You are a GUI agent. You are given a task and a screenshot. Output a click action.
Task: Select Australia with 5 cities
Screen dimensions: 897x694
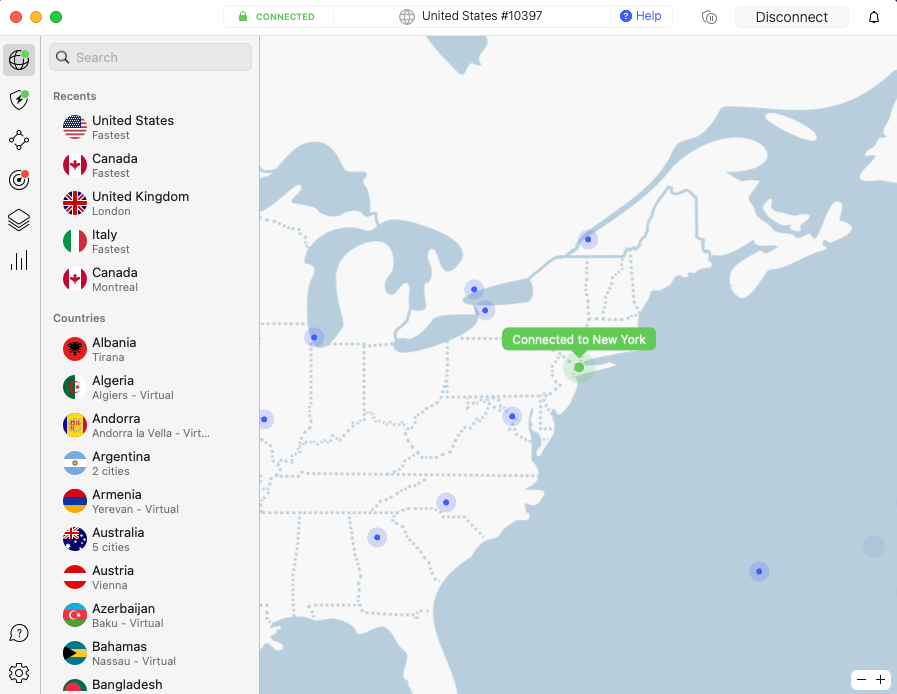click(x=152, y=539)
